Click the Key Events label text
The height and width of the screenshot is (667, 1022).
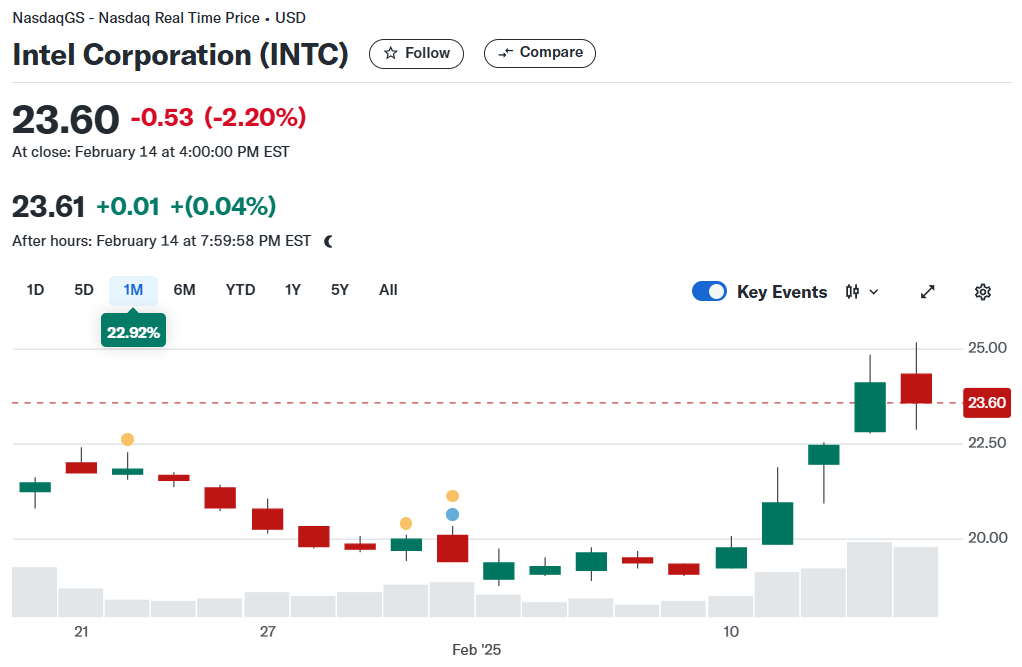[x=782, y=292]
